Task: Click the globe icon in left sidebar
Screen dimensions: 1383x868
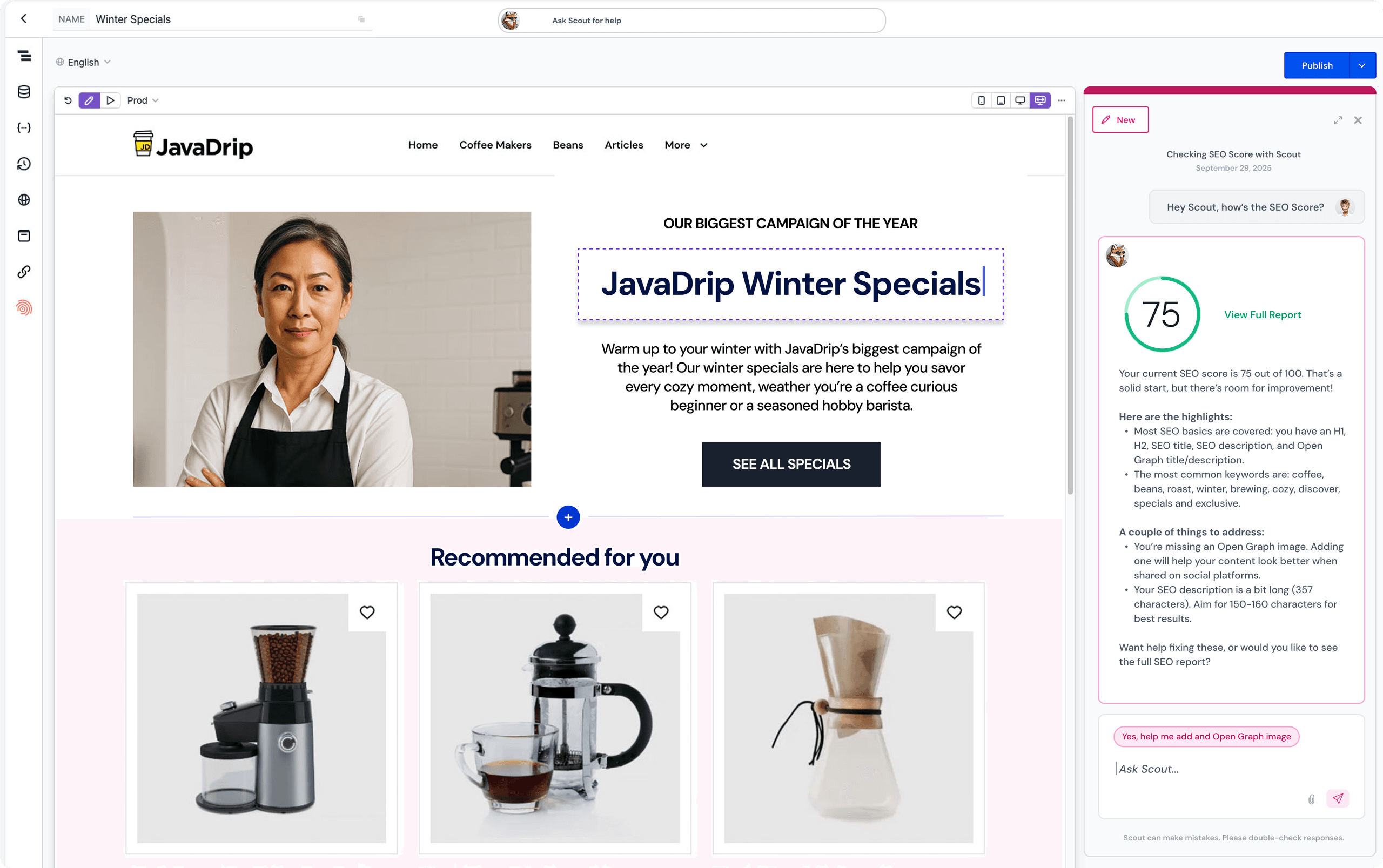Action: 24,200
